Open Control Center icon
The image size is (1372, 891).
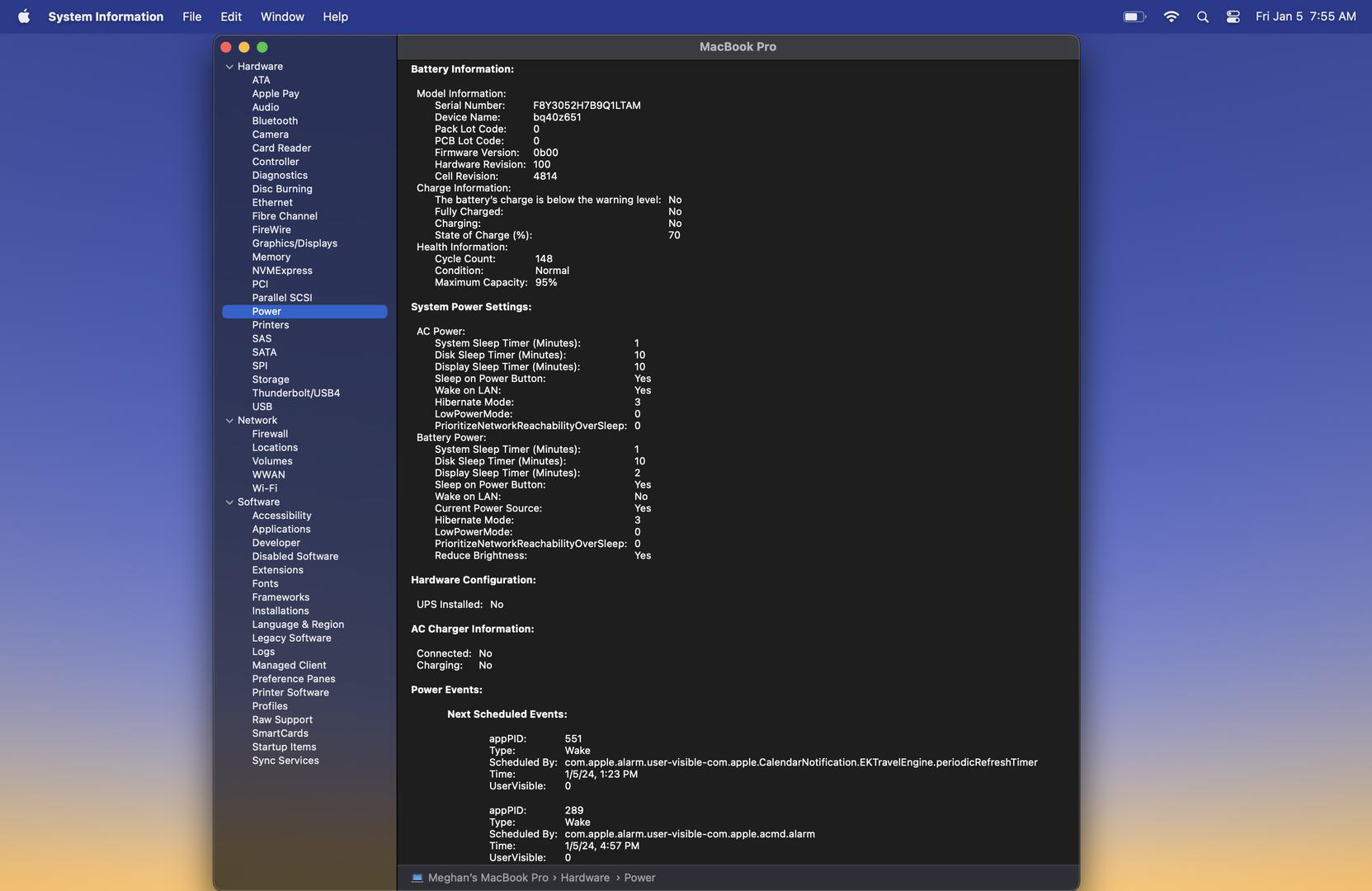tap(1233, 16)
